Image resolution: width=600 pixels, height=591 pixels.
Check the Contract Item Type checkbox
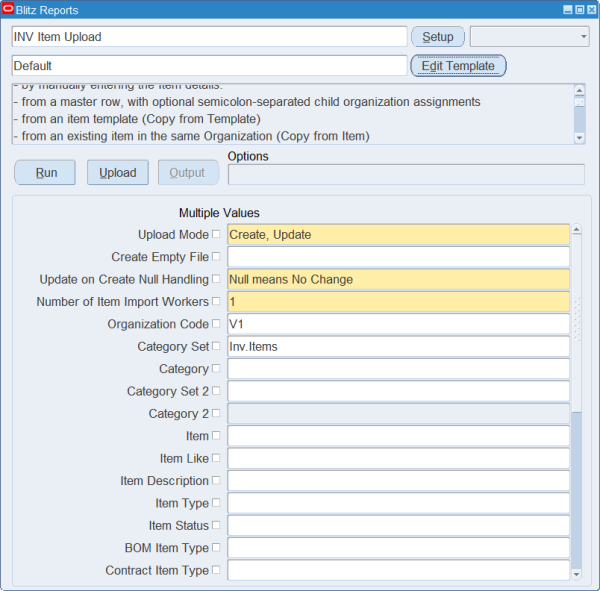(216, 570)
